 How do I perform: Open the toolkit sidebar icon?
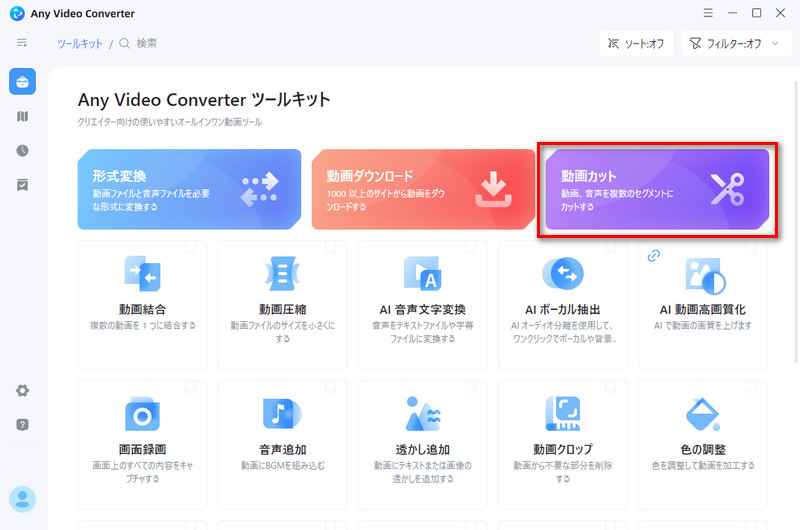pyautogui.click(x=22, y=82)
